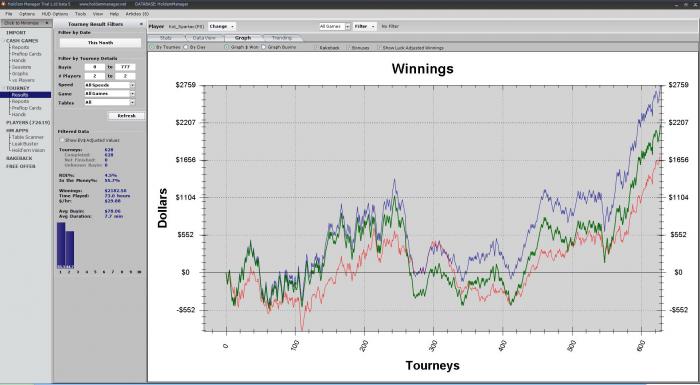Click the maximum # Players field

pos(125,76)
